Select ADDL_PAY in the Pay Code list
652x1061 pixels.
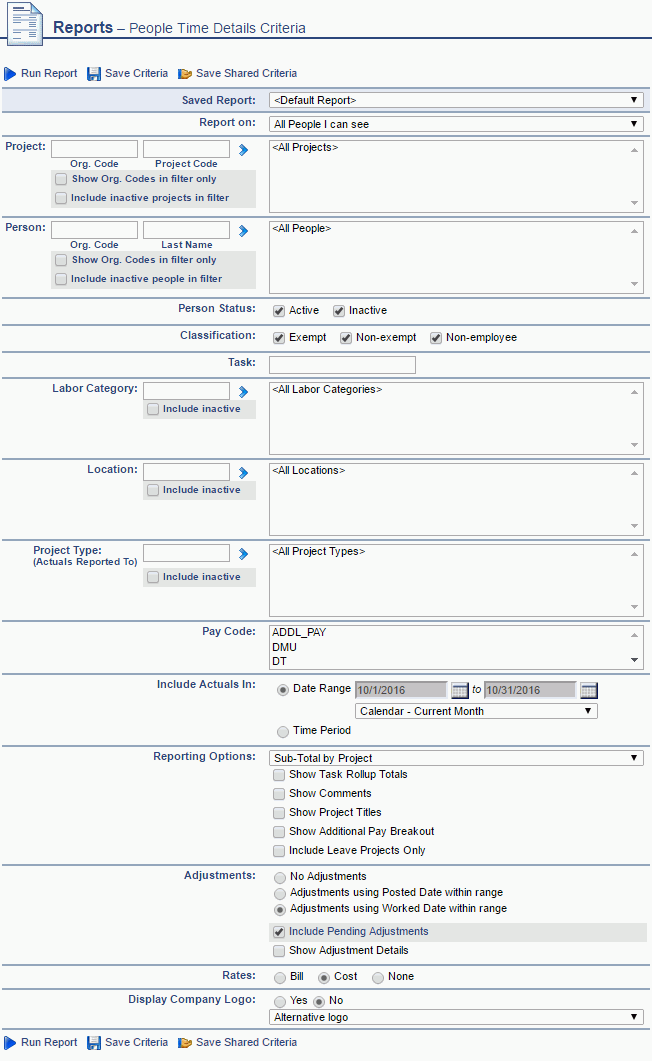(x=299, y=633)
